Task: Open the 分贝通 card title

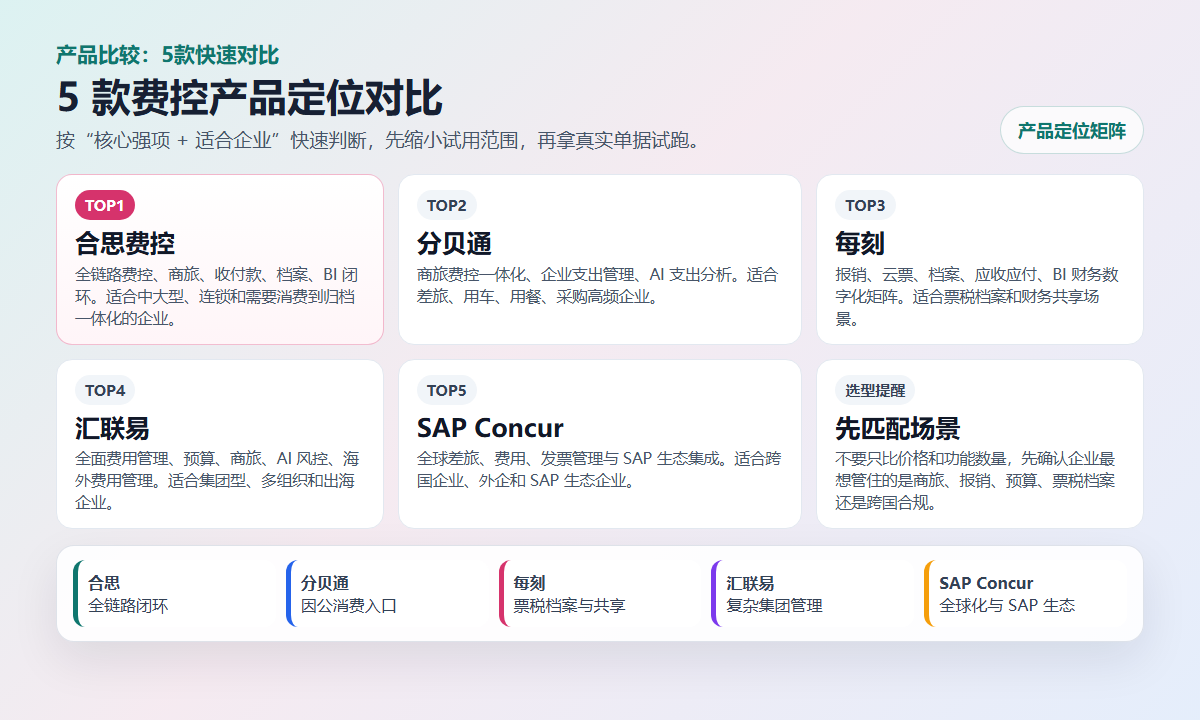Action: (x=454, y=243)
